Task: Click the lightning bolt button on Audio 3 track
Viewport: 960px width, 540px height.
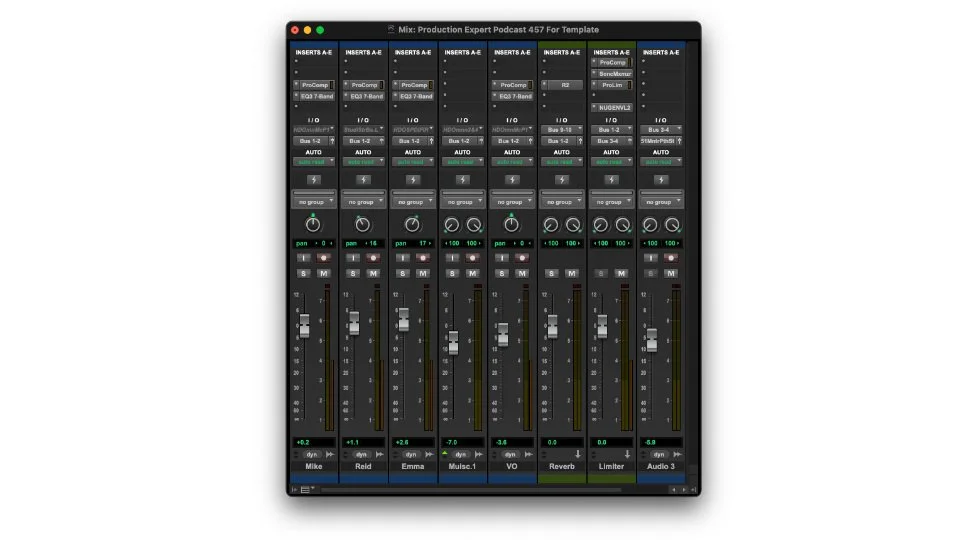Action: coord(661,180)
